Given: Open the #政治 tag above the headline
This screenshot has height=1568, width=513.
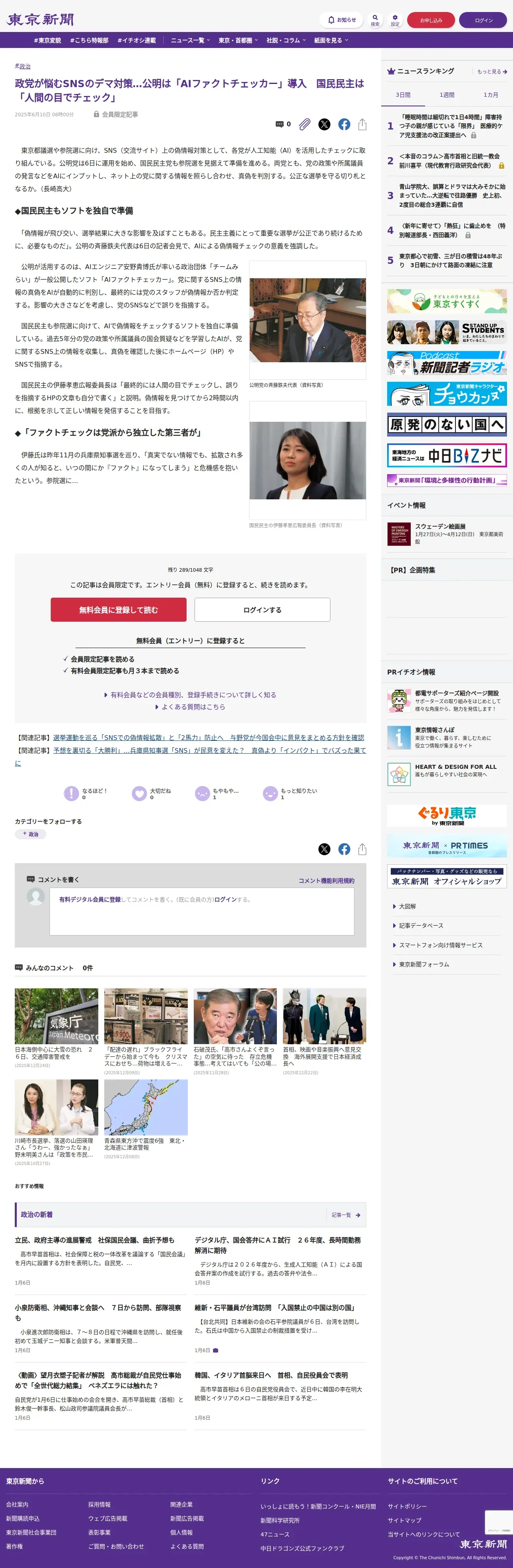Looking at the screenshot, I should (x=22, y=66).
